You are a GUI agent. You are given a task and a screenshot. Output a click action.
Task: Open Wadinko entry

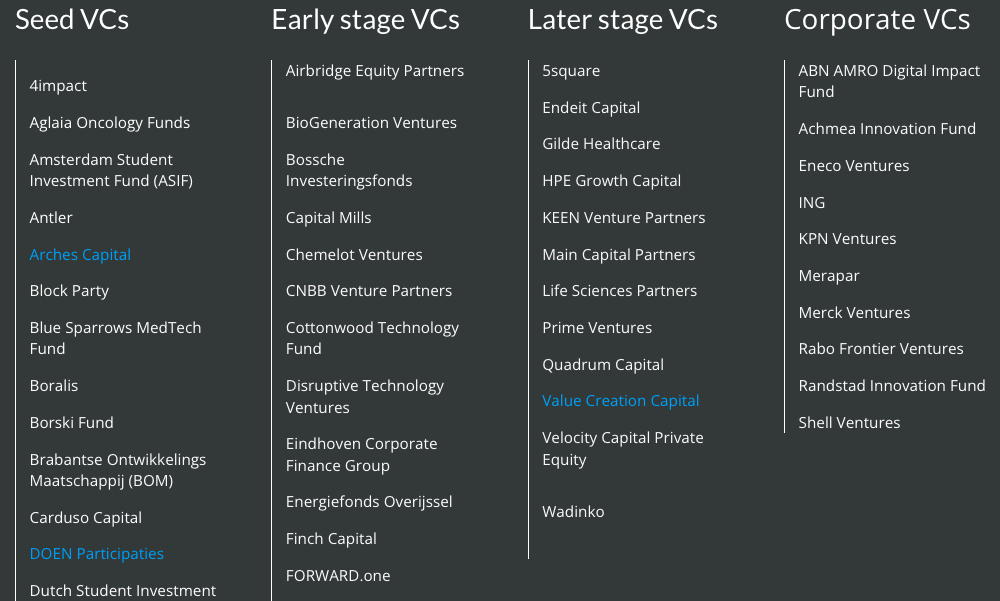573,512
